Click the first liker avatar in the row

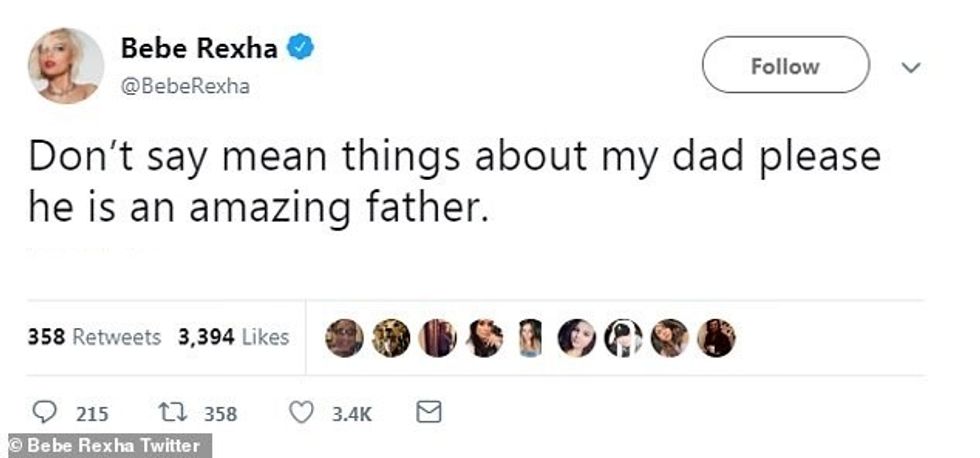coord(344,339)
